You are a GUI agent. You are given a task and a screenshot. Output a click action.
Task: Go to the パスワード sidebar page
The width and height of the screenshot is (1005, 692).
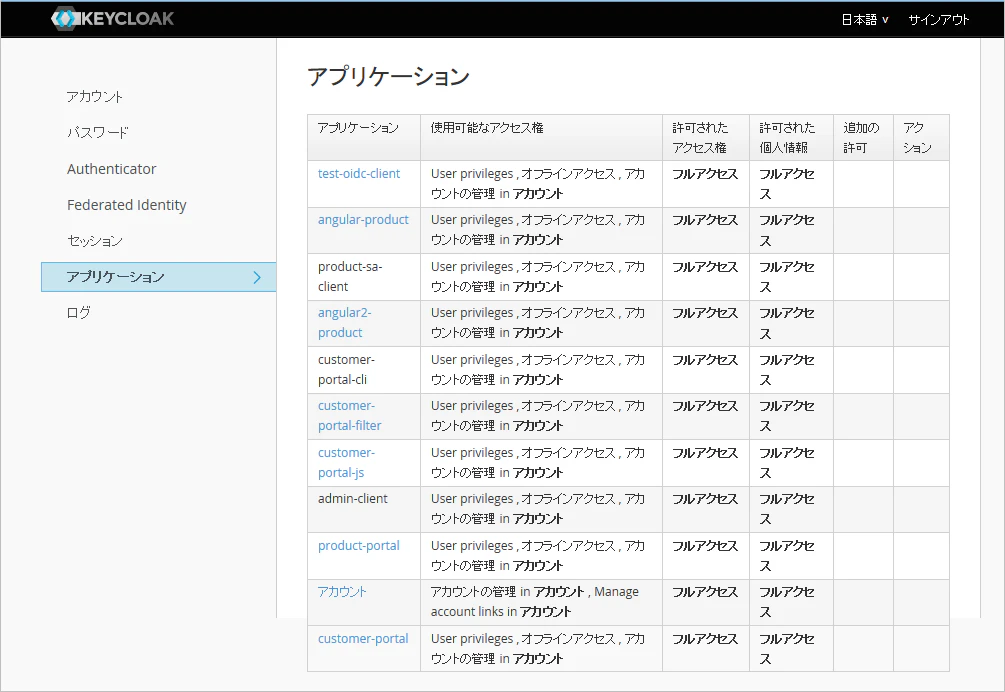coord(97,133)
